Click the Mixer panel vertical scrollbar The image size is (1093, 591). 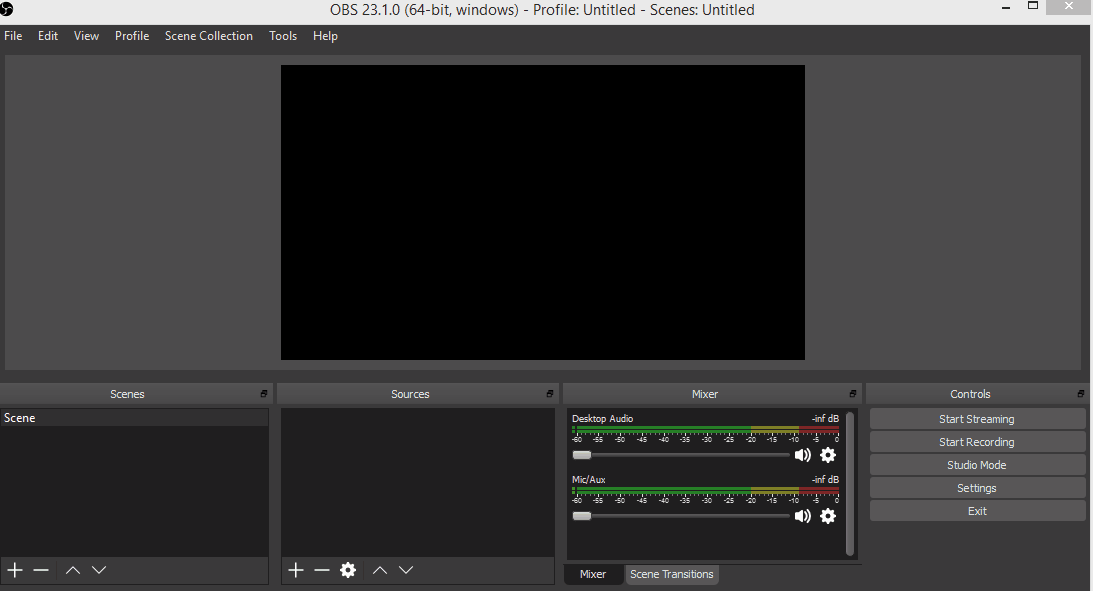tap(850, 484)
